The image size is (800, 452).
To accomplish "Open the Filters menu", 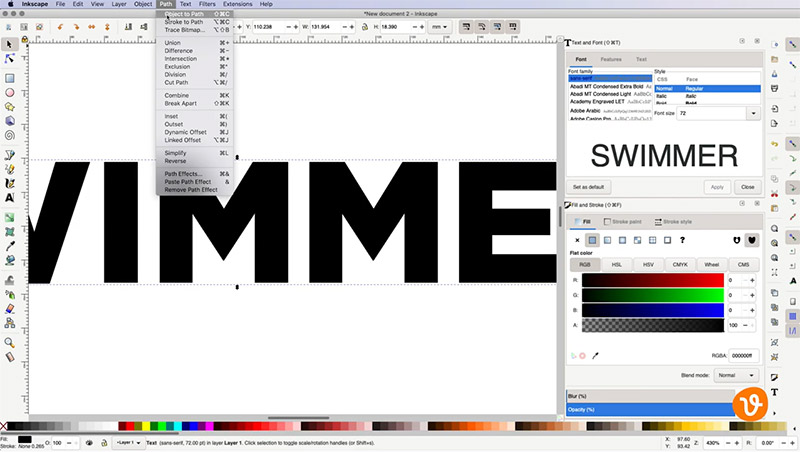I will (x=207, y=4).
